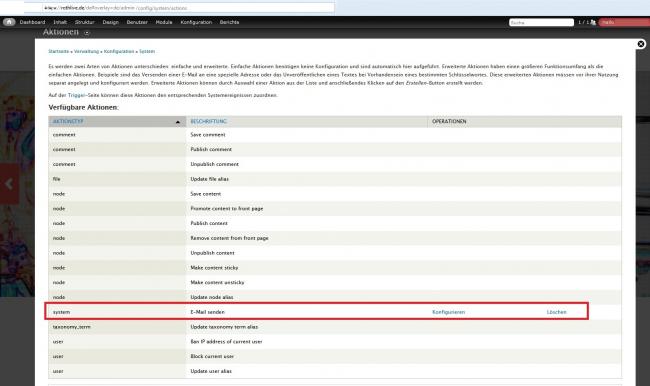The width and height of the screenshot is (650, 386).
Task: Click the left slideshow arrow
Action: [9, 184]
